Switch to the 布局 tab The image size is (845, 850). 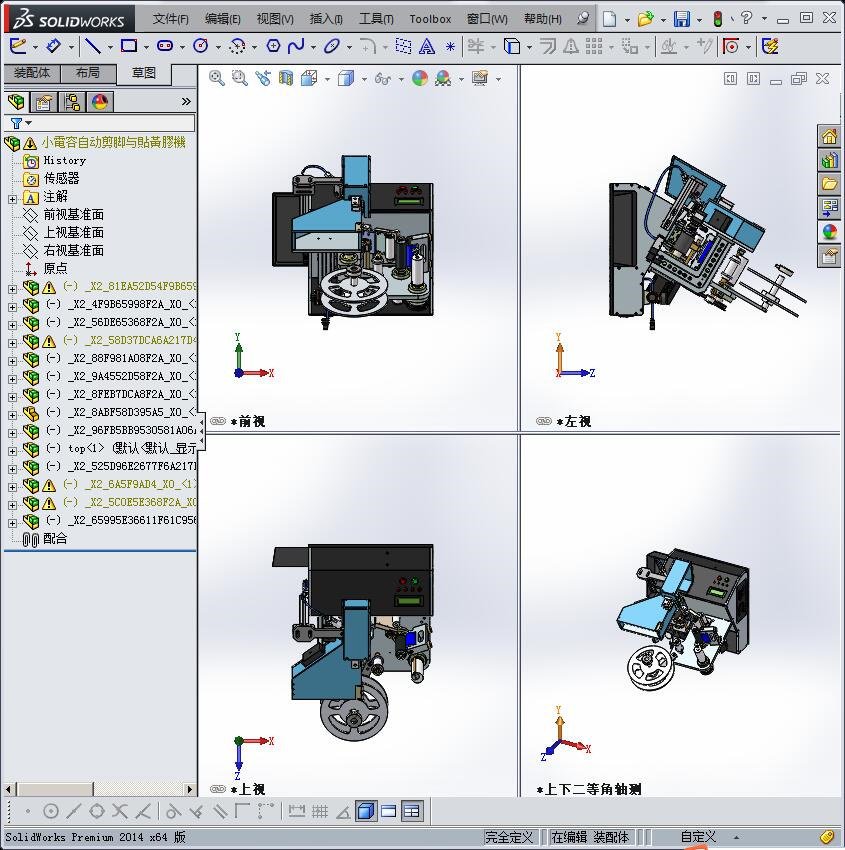pyautogui.click(x=88, y=73)
